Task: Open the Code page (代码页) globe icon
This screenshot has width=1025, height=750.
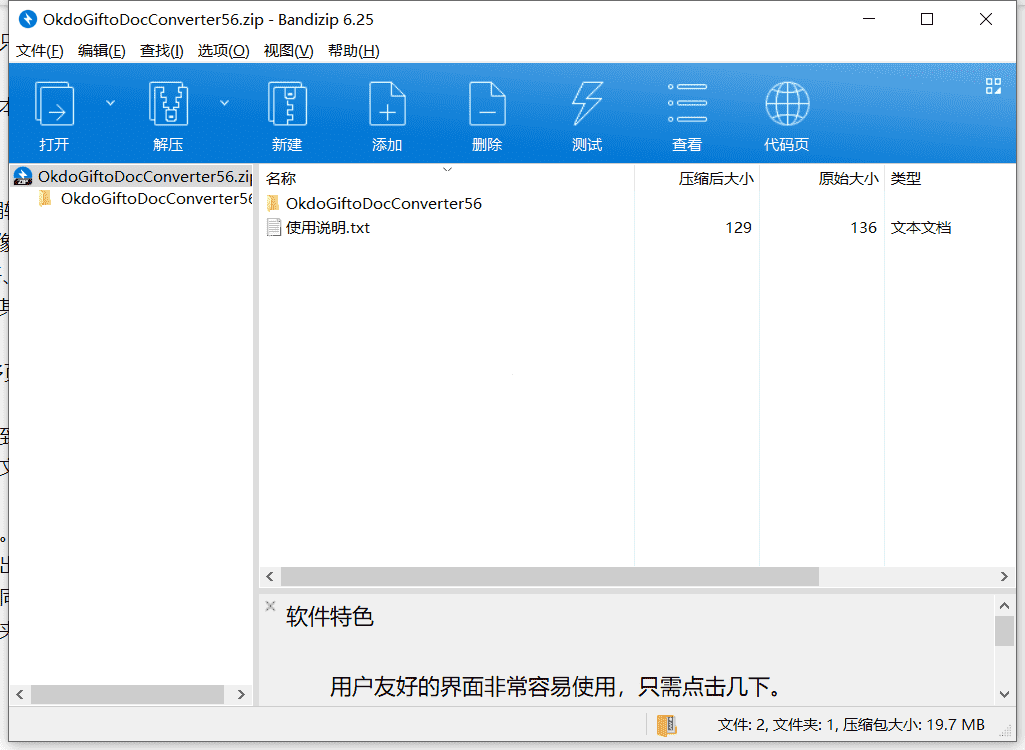Action: [787, 104]
